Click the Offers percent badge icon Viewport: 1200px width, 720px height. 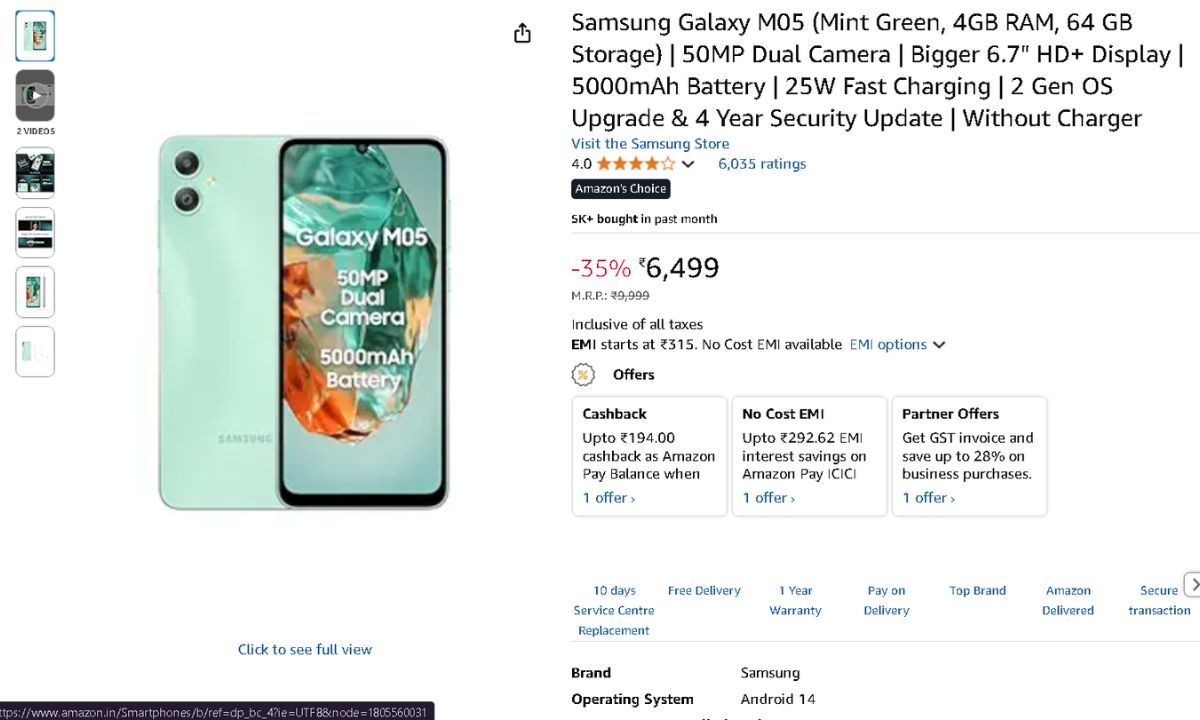point(583,375)
